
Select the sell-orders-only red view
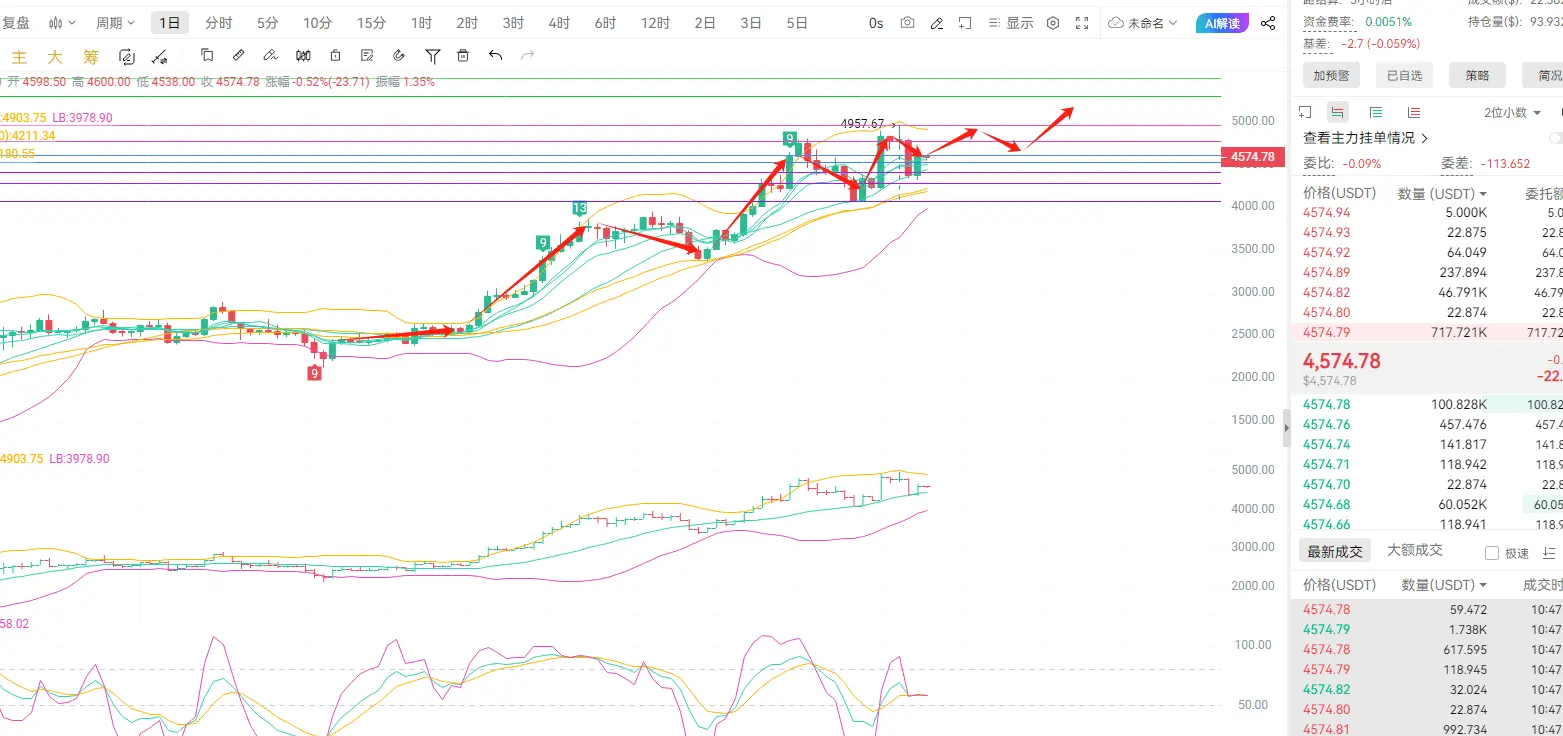(1413, 112)
